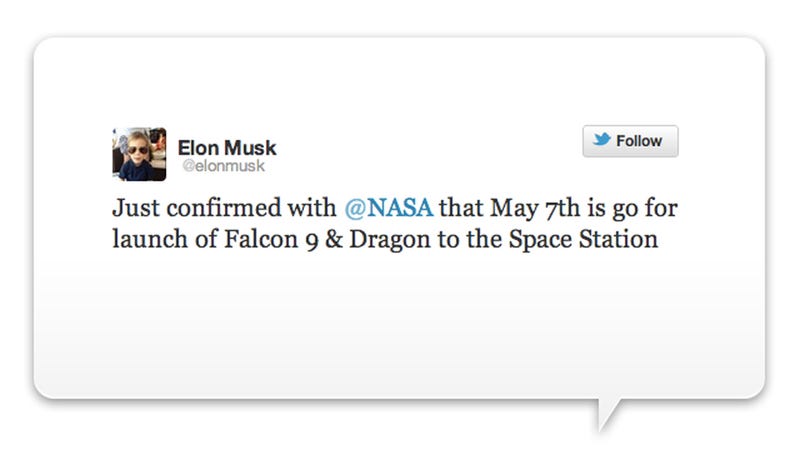Click the Twitter bird icon in Follow button
This screenshot has width=800, height=450.
click(602, 139)
